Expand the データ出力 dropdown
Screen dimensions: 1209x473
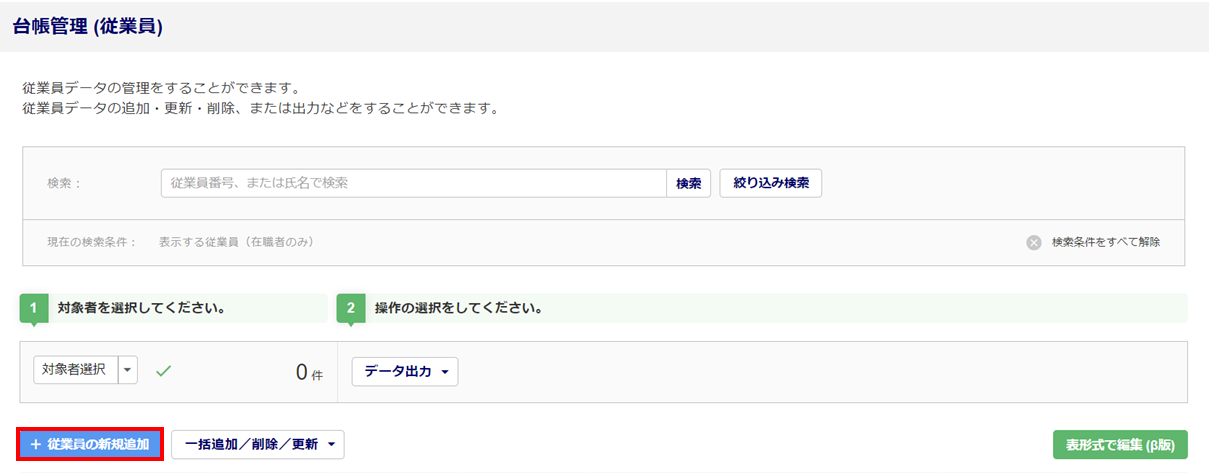tap(404, 371)
